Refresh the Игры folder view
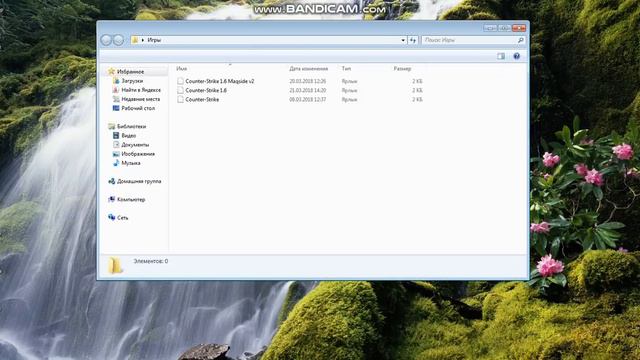The image size is (640, 360). coord(413,40)
